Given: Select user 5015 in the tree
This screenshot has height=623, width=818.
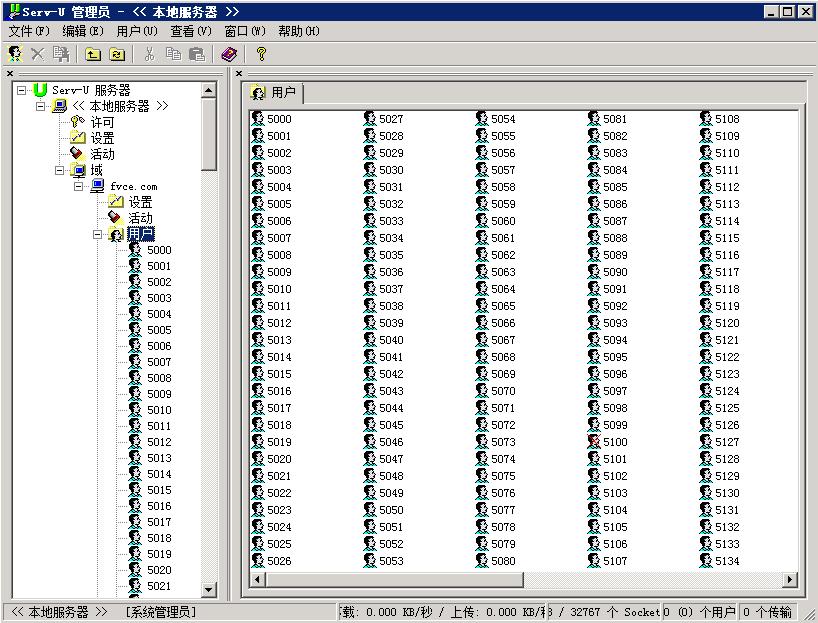Looking at the screenshot, I should 159,490.
